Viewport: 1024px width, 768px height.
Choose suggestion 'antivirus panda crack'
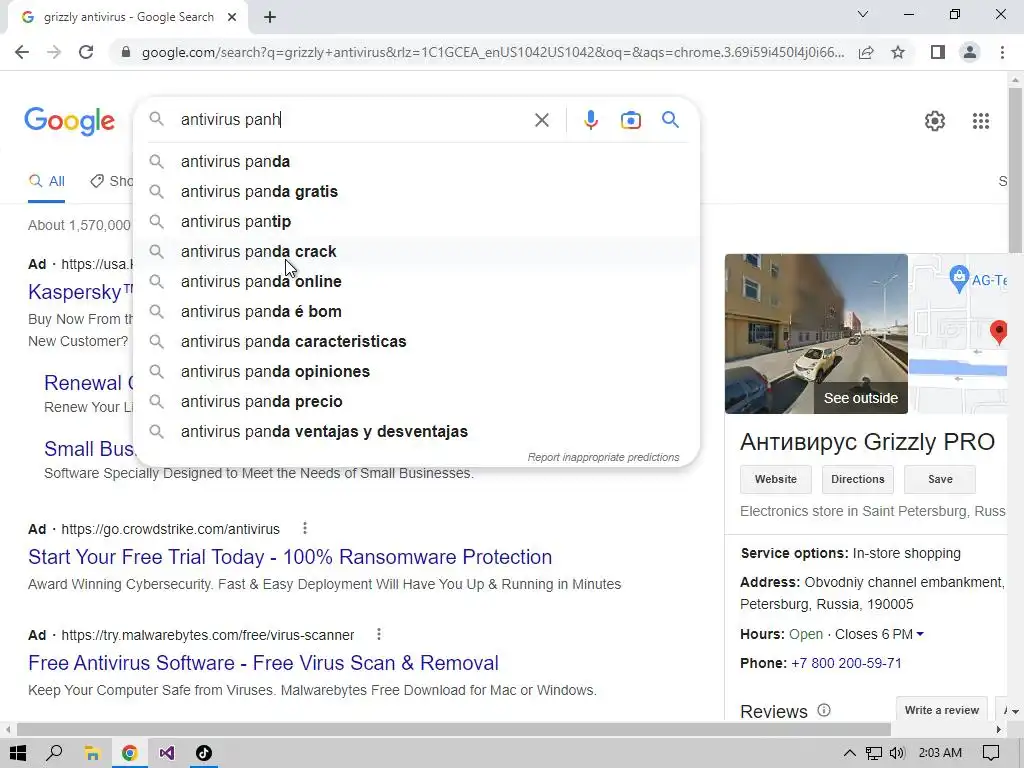point(416,251)
